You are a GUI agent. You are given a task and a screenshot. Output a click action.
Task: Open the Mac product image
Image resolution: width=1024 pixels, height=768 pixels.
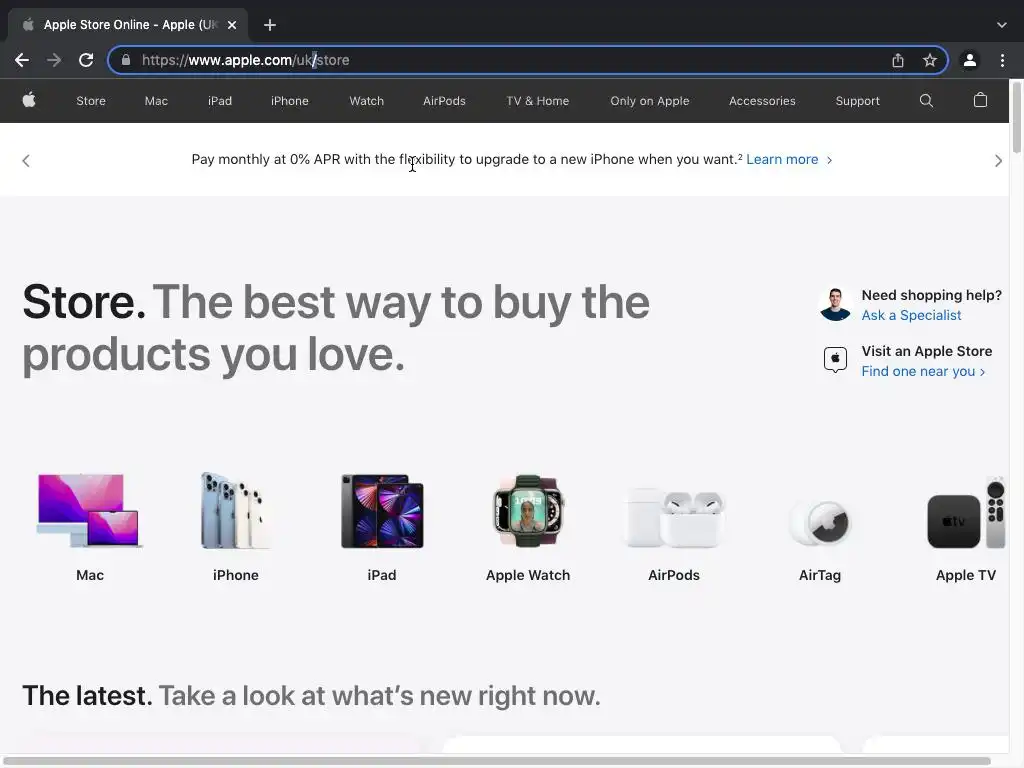[x=89, y=511]
